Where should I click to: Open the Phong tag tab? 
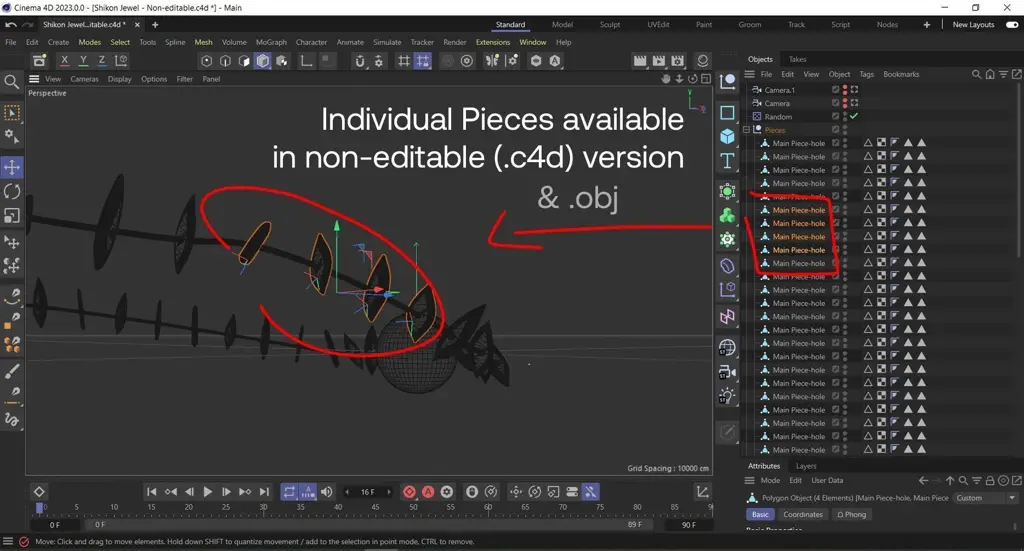point(852,514)
